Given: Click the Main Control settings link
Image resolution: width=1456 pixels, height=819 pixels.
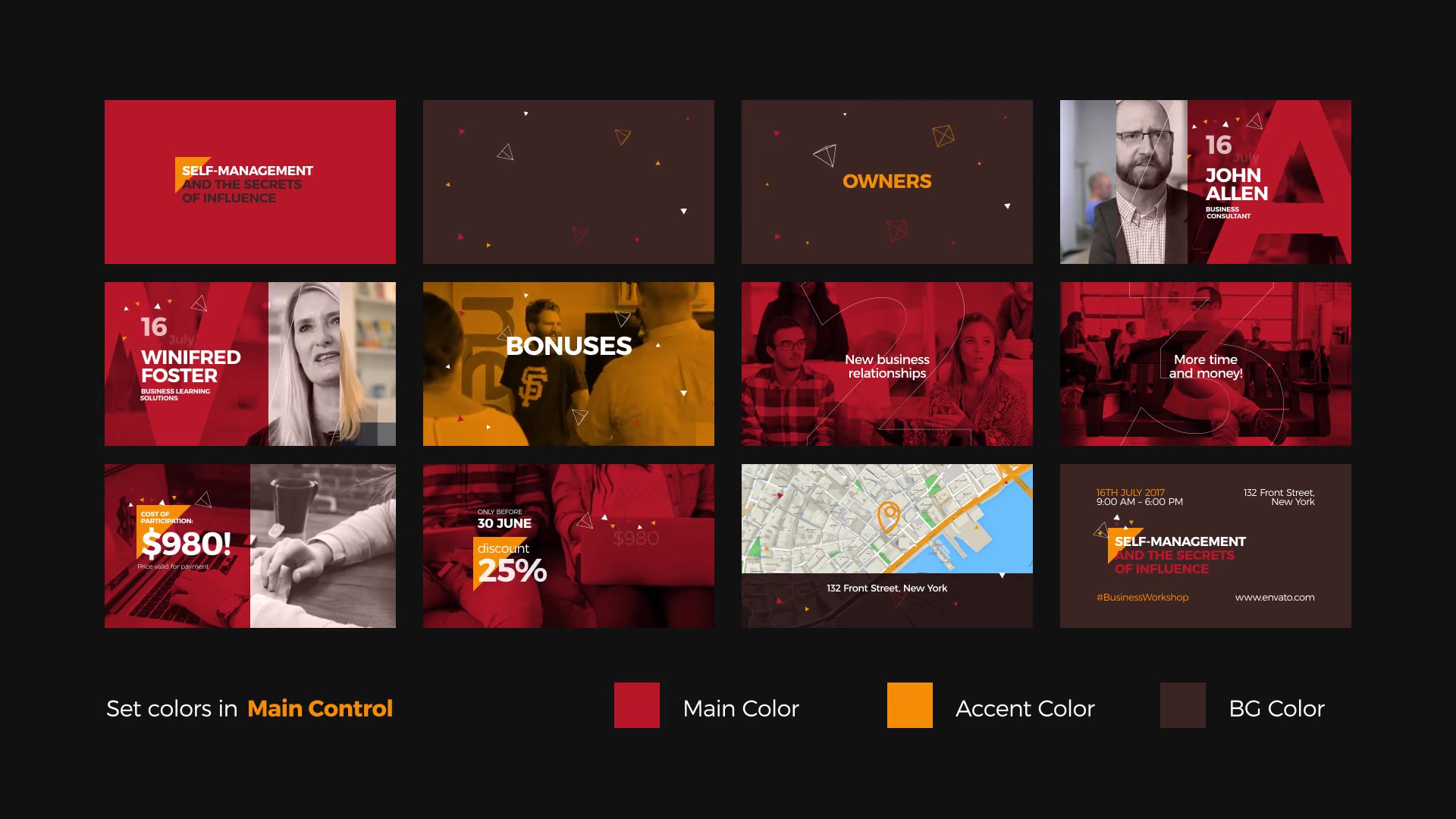Looking at the screenshot, I should coord(318,708).
